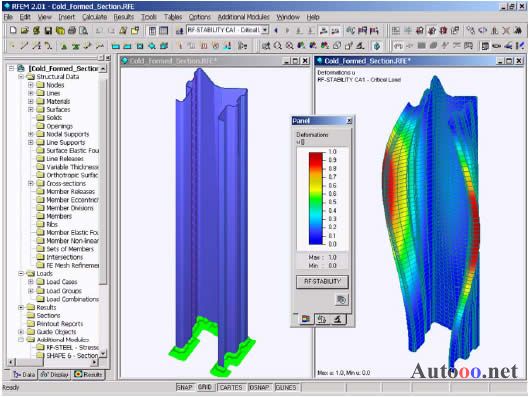Click the small icon button below RF-STABILITY
This screenshot has width=530, height=397.
pyautogui.click(x=341, y=300)
